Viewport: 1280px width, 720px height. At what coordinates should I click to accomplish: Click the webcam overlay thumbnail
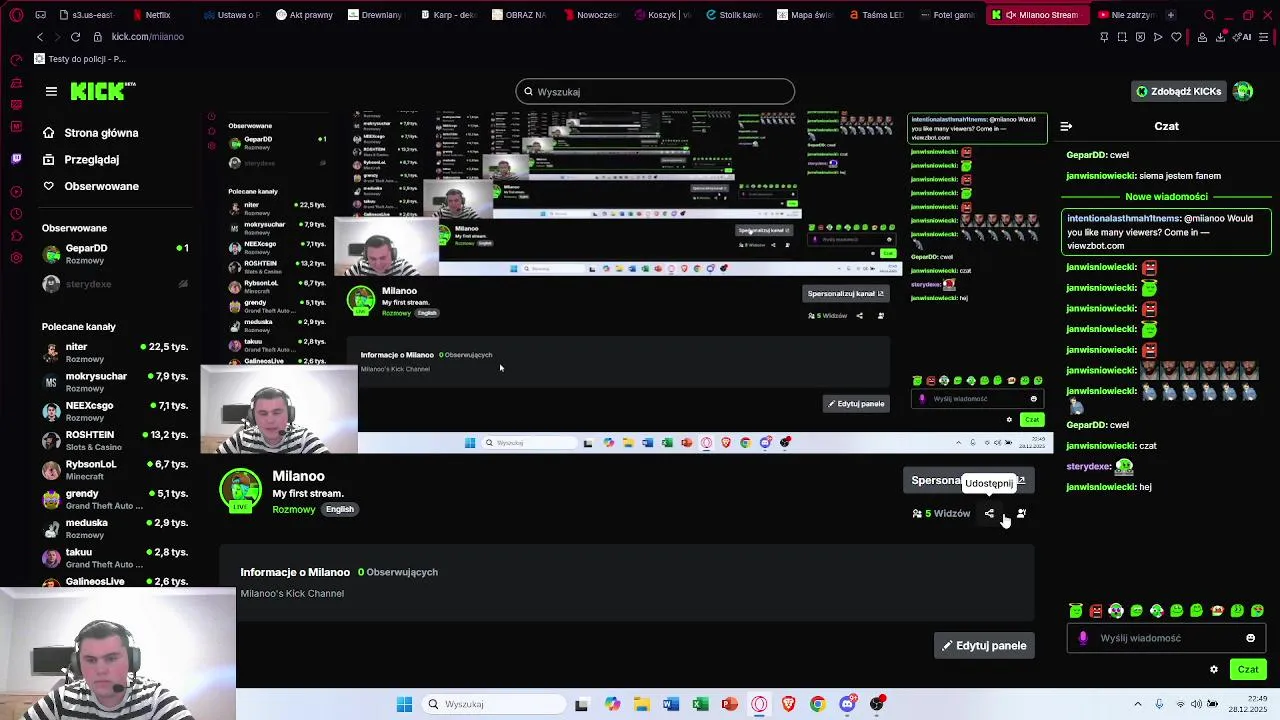click(118, 654)
